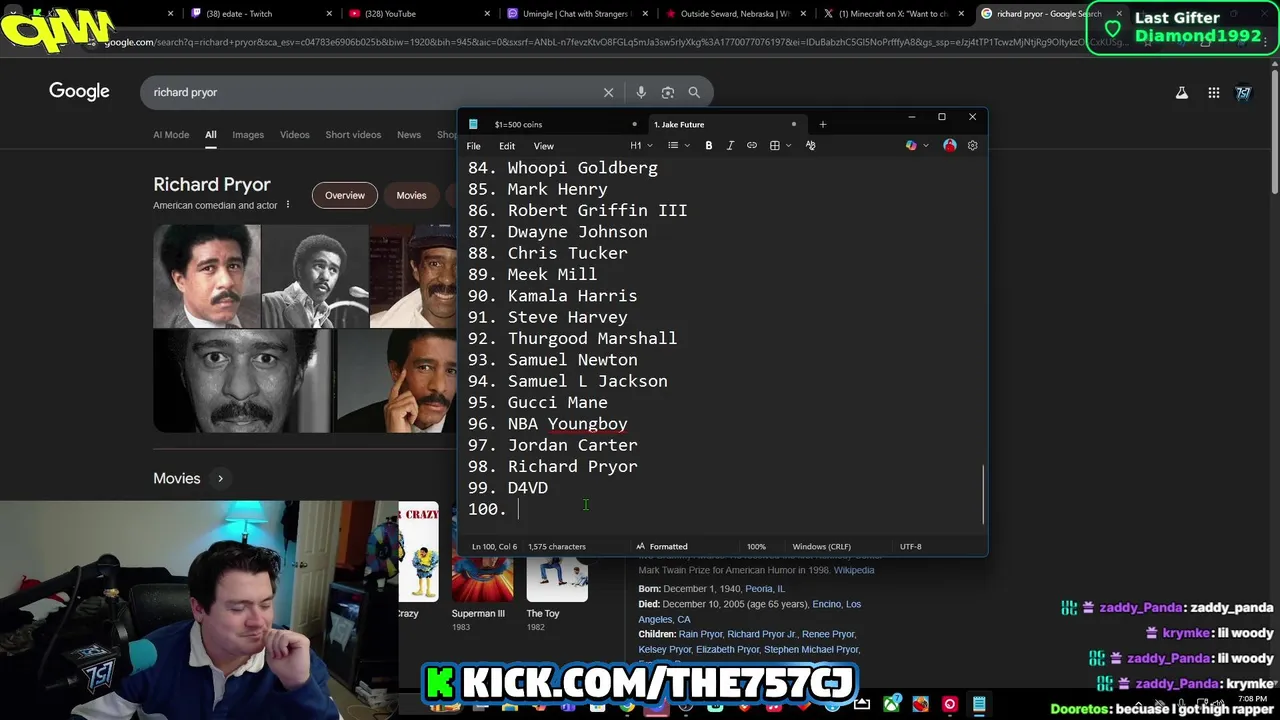Open the Google apps grid
The height and width of the screenshot is (720, 1280).
point(1214,92)
